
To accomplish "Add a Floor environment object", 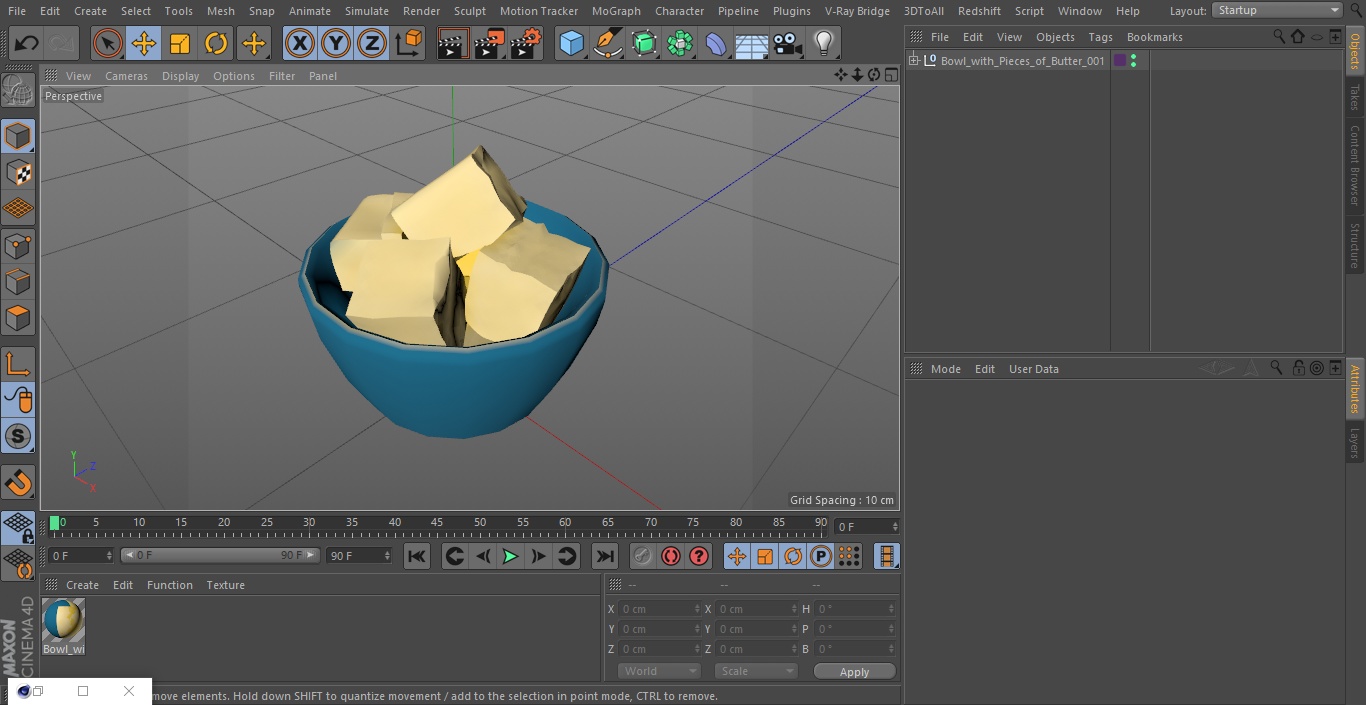I will pos(752,44).
